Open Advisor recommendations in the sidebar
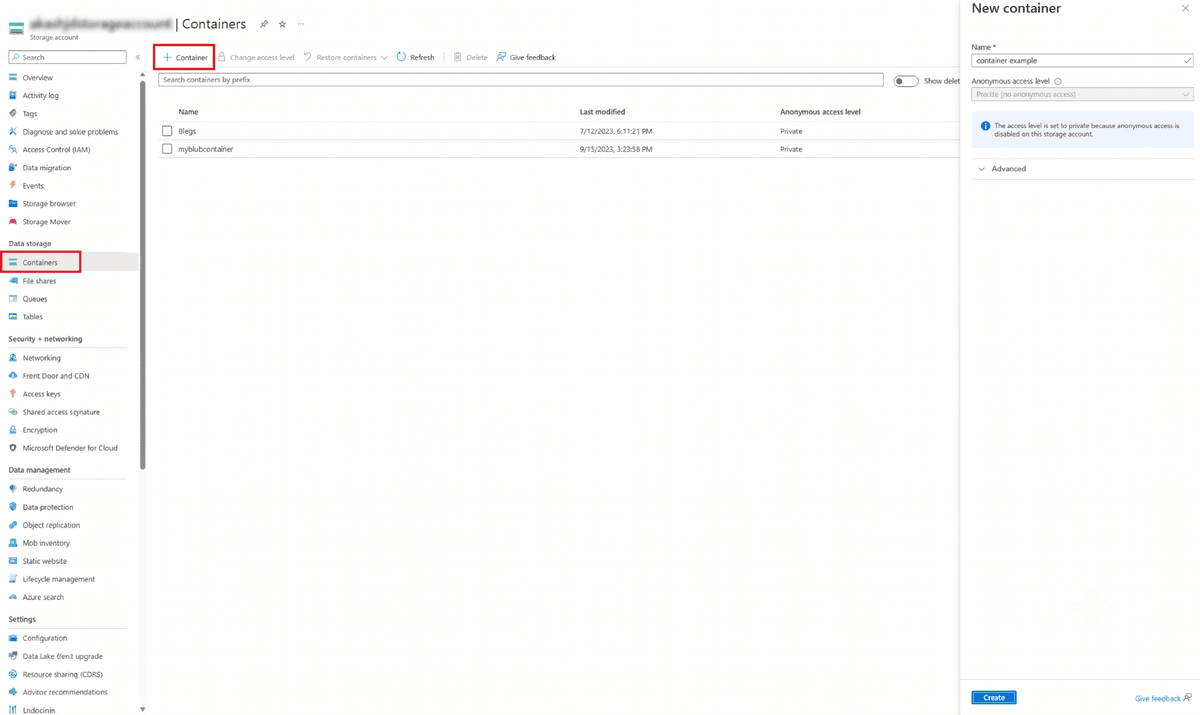This screenshot has width=1200, height=715. point(65,692)
